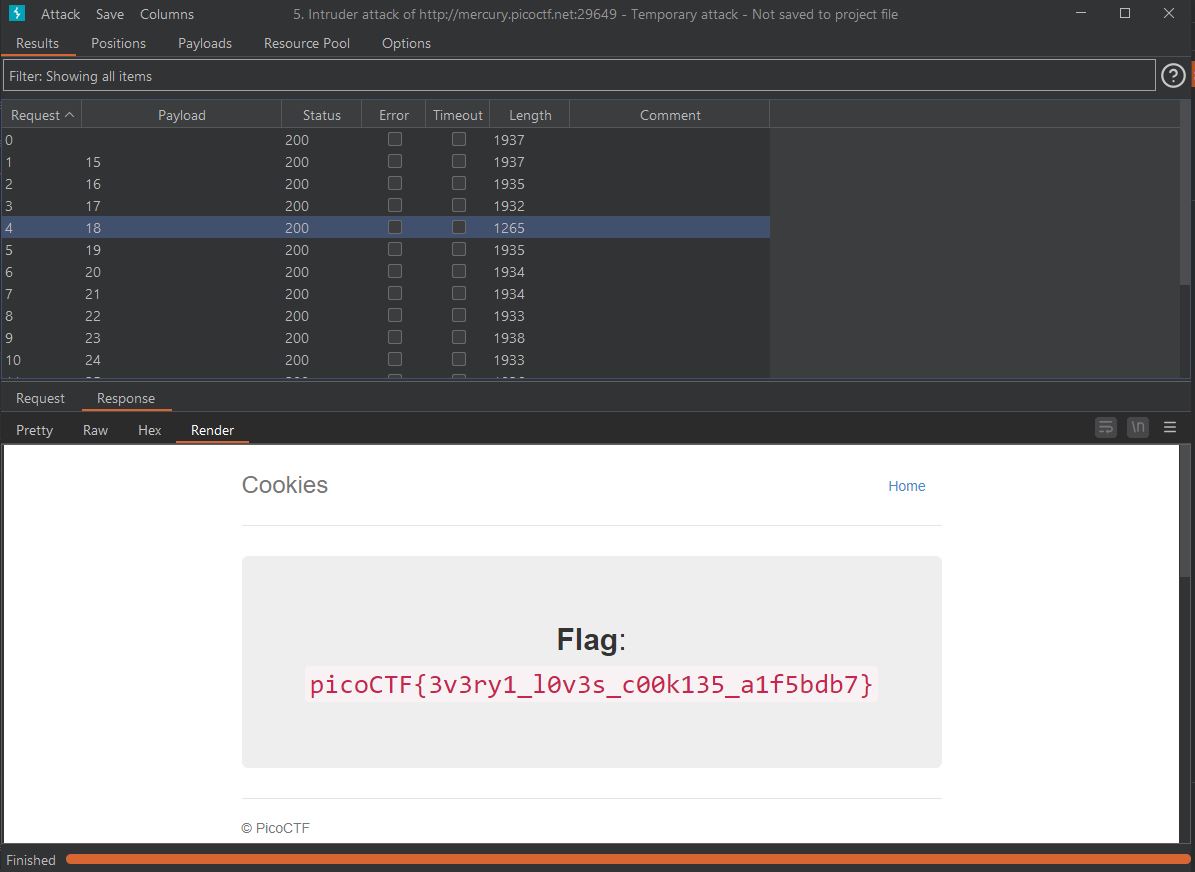Select the result row with payload 16
The height and width of the screenshot is (872, 1195).
pyautogui.click(x=385, y=184)
